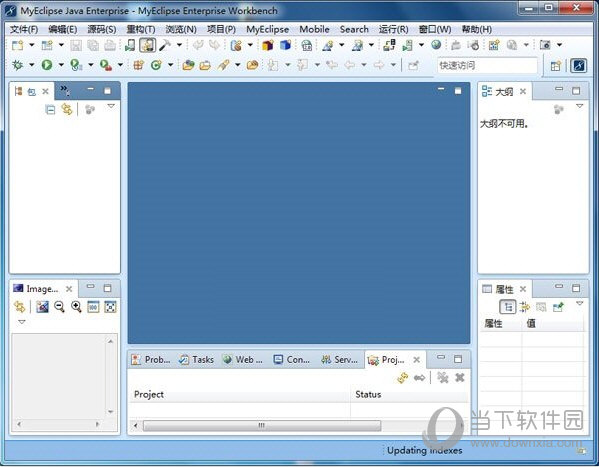This screenshot has width=599, height=467.
Task: Click the camera capture toolbar icon
Action: click(545, 45)
